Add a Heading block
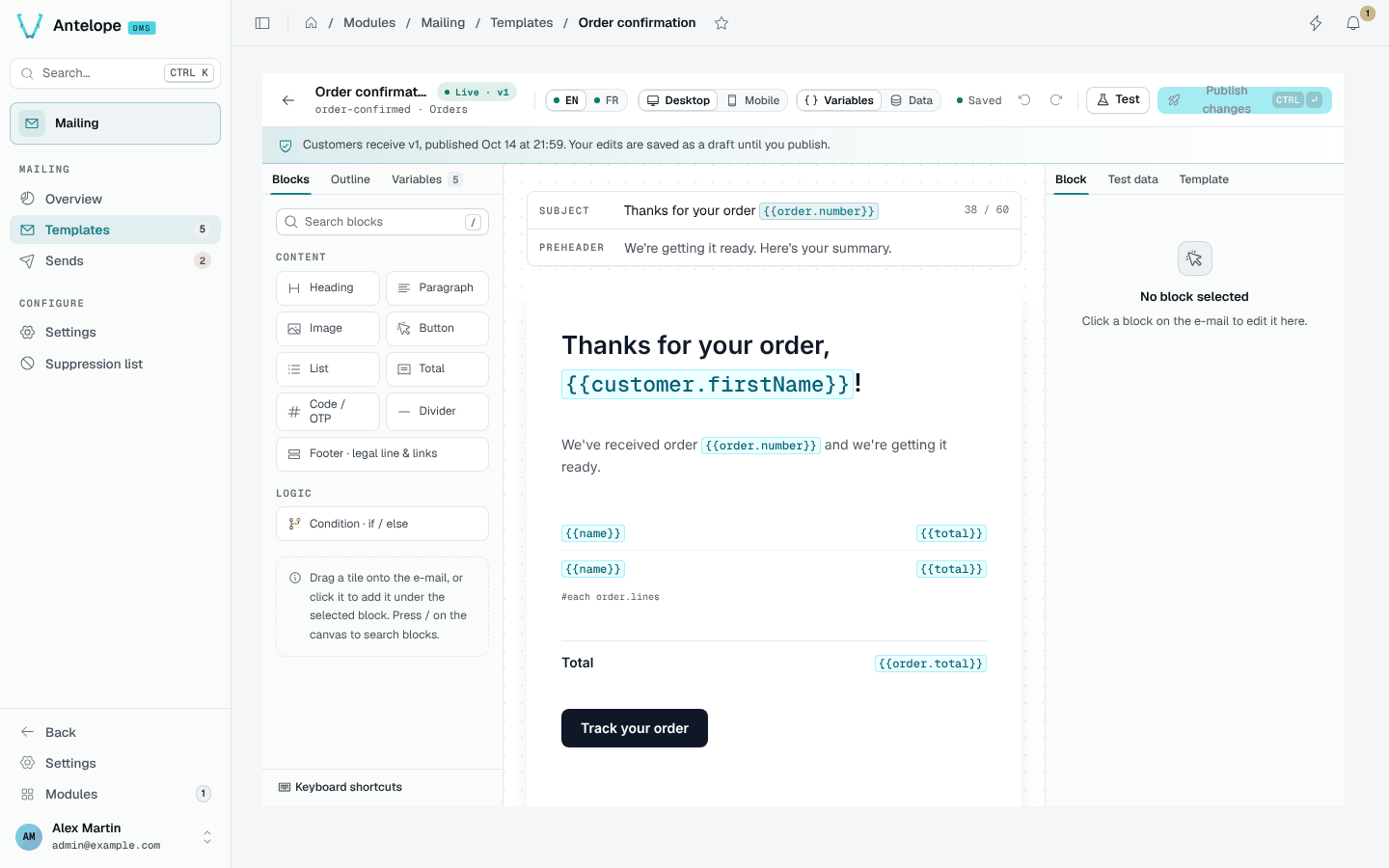 coord(328,288)
